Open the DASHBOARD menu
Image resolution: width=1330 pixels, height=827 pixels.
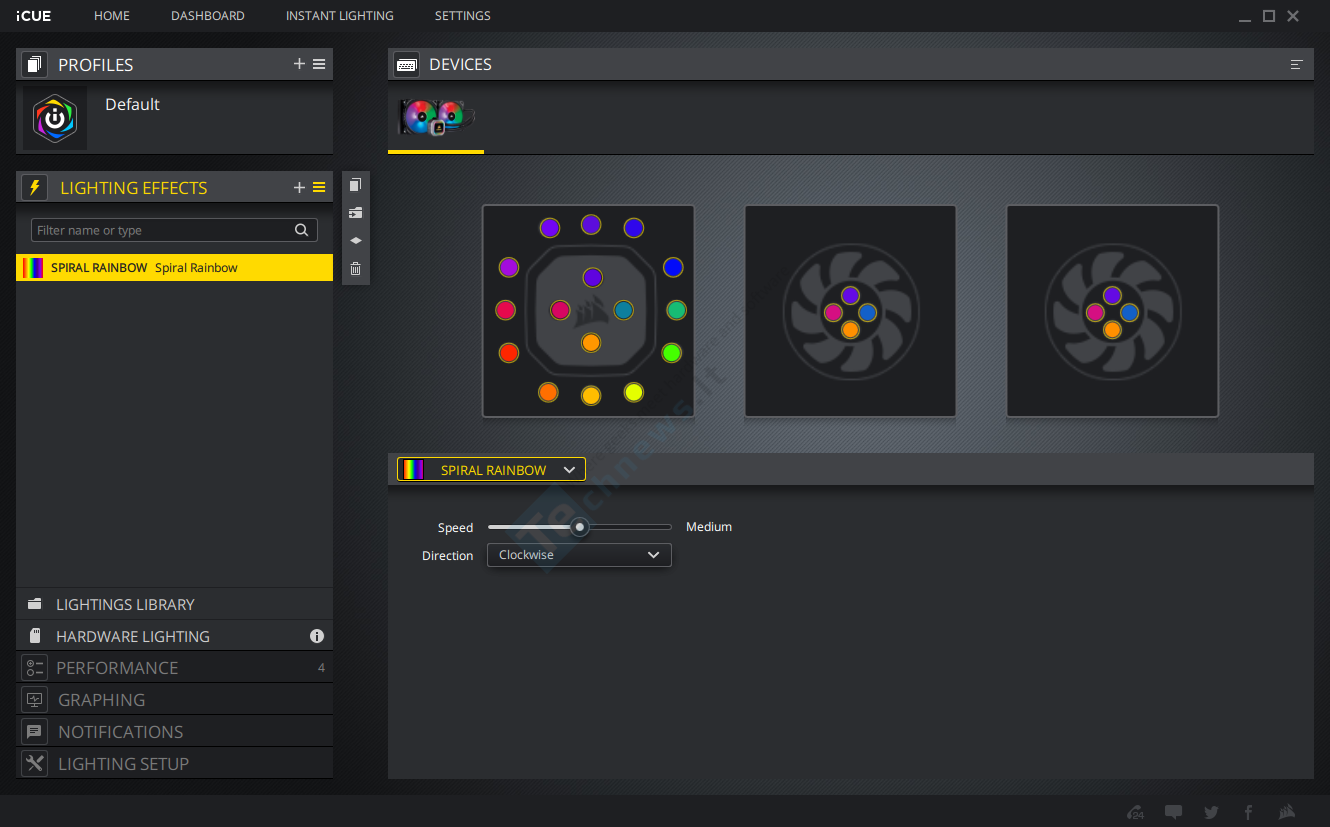[x=208, y=16]
